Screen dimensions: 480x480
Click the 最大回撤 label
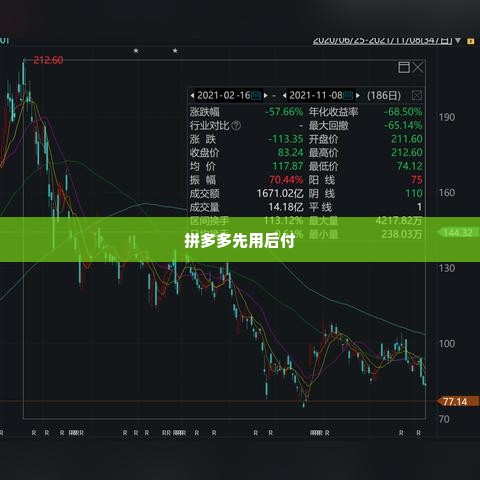click(x=328, y=126)
